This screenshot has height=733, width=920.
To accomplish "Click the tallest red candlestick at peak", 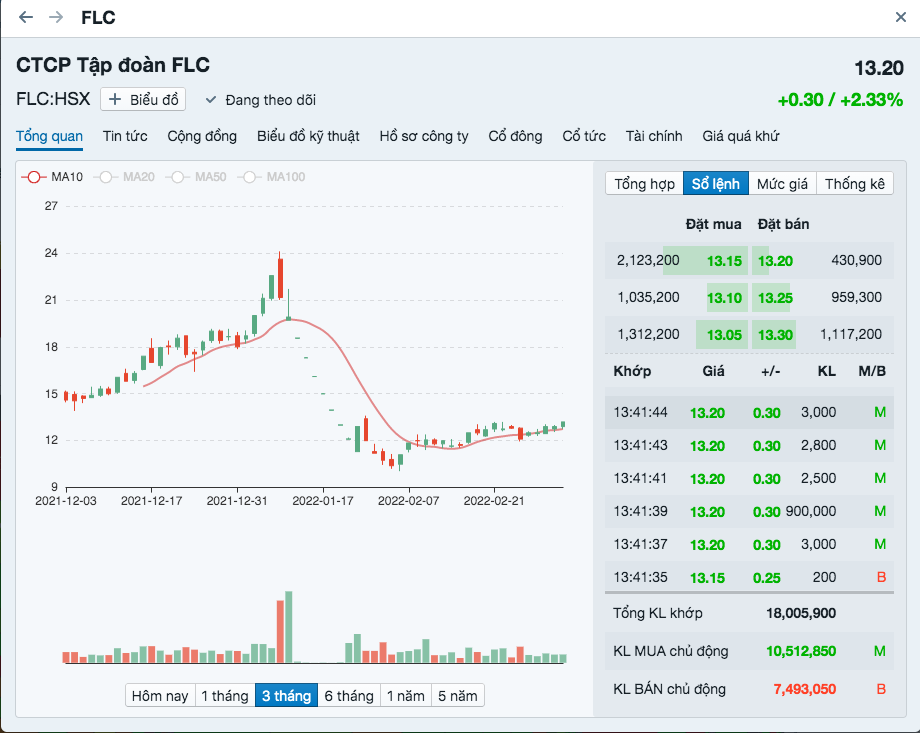I will 280,278.
